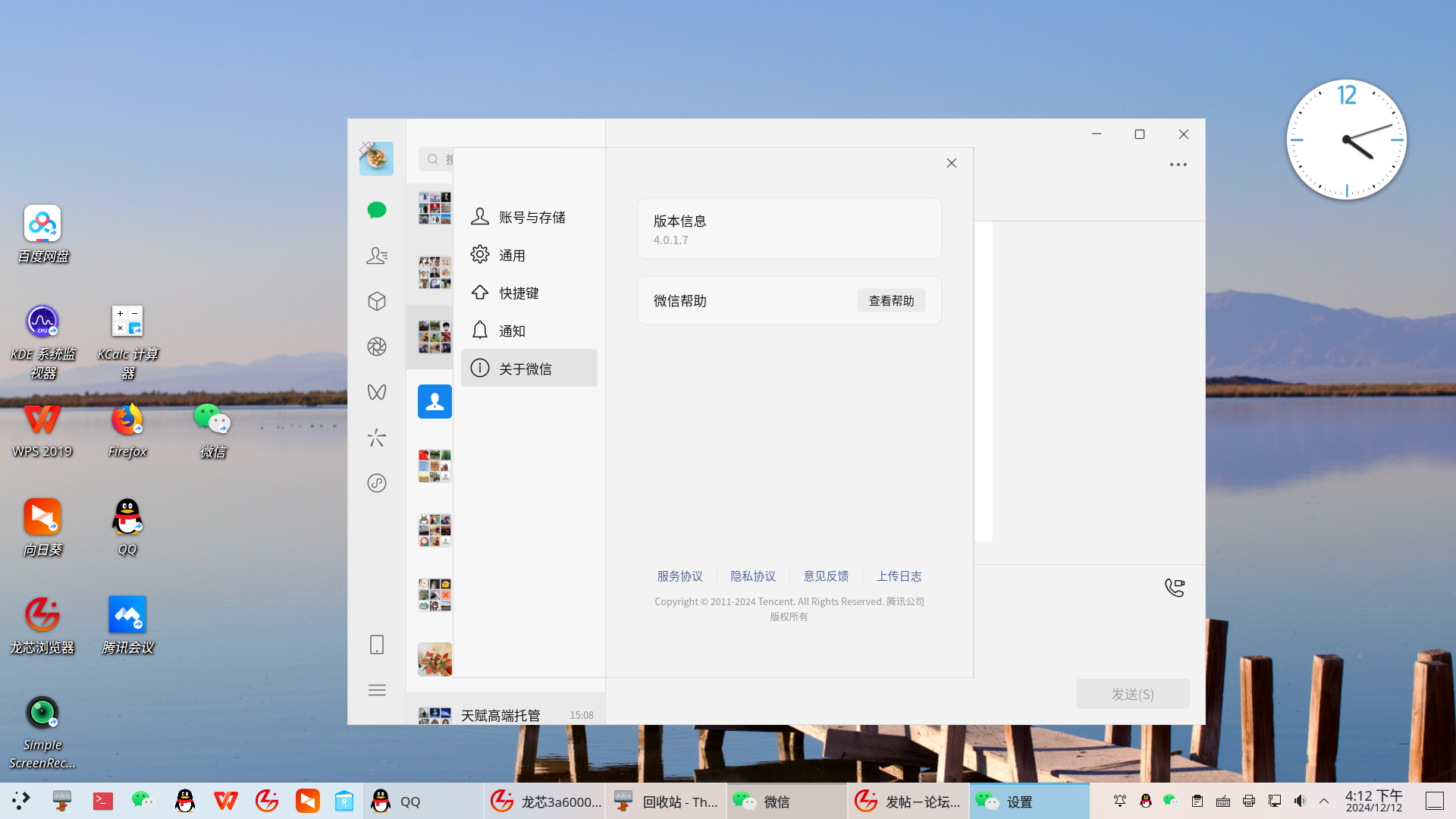This screenshot has width=1456, height=819.
Task: Open 龙芯浏览器 desktop icon
Action: (x=42, y=626)
